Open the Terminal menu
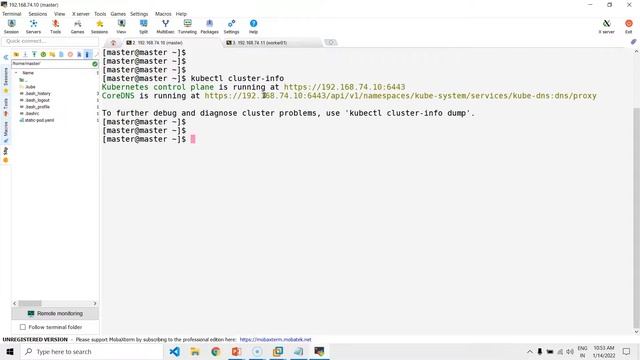The width and height of the screenshot is (640, 360). [12, 14]
